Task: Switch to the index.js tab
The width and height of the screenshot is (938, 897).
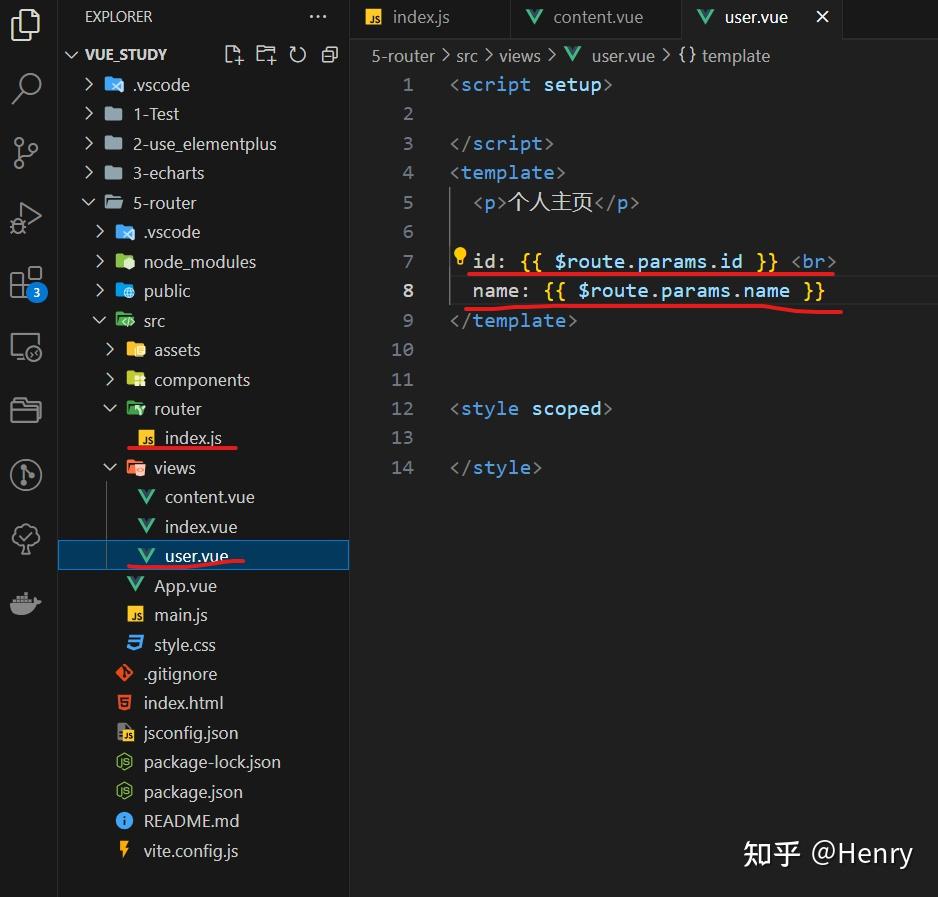Action: click(420, 17)
